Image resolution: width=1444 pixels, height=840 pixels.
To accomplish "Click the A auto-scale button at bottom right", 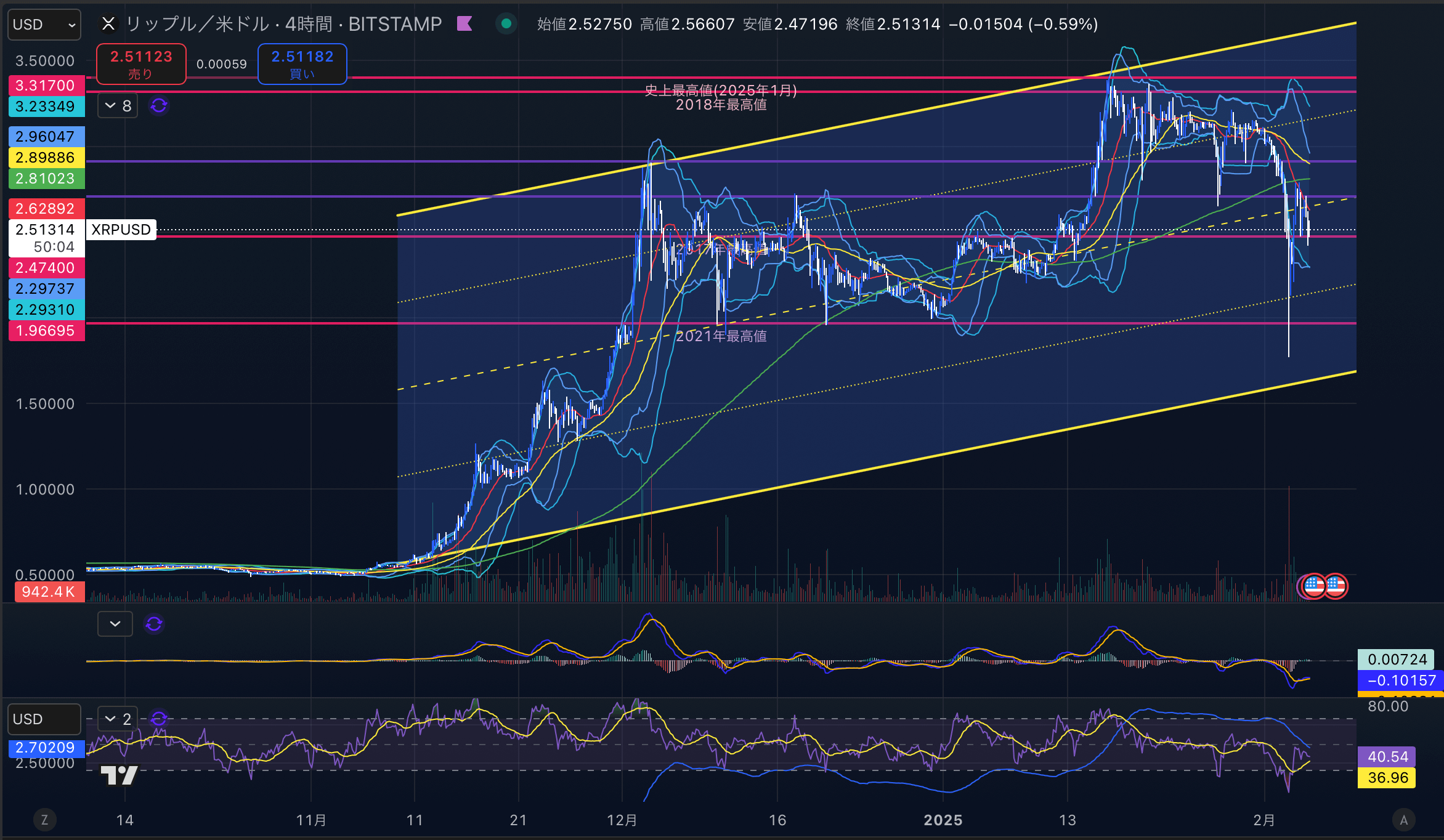I will [x=1404, y=820].
